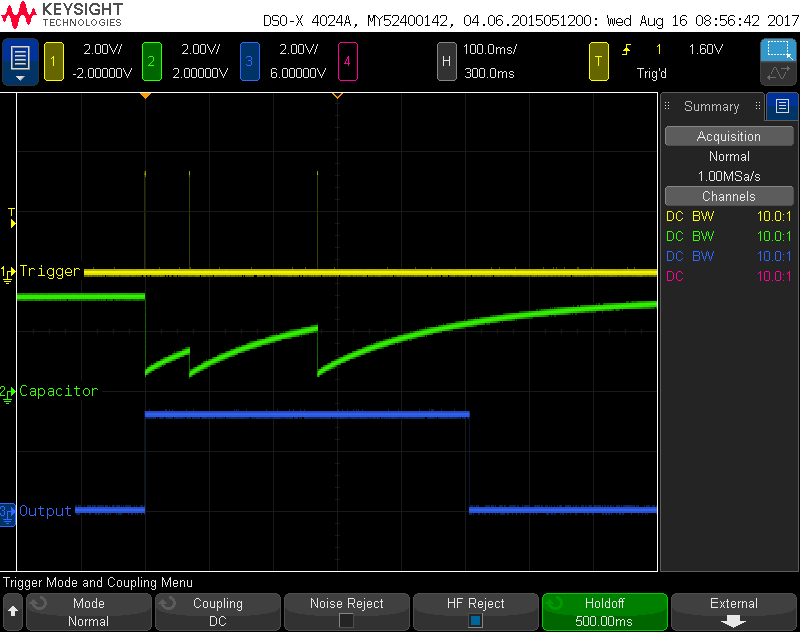Open the Summary panel tab

(x=712, y=106)
